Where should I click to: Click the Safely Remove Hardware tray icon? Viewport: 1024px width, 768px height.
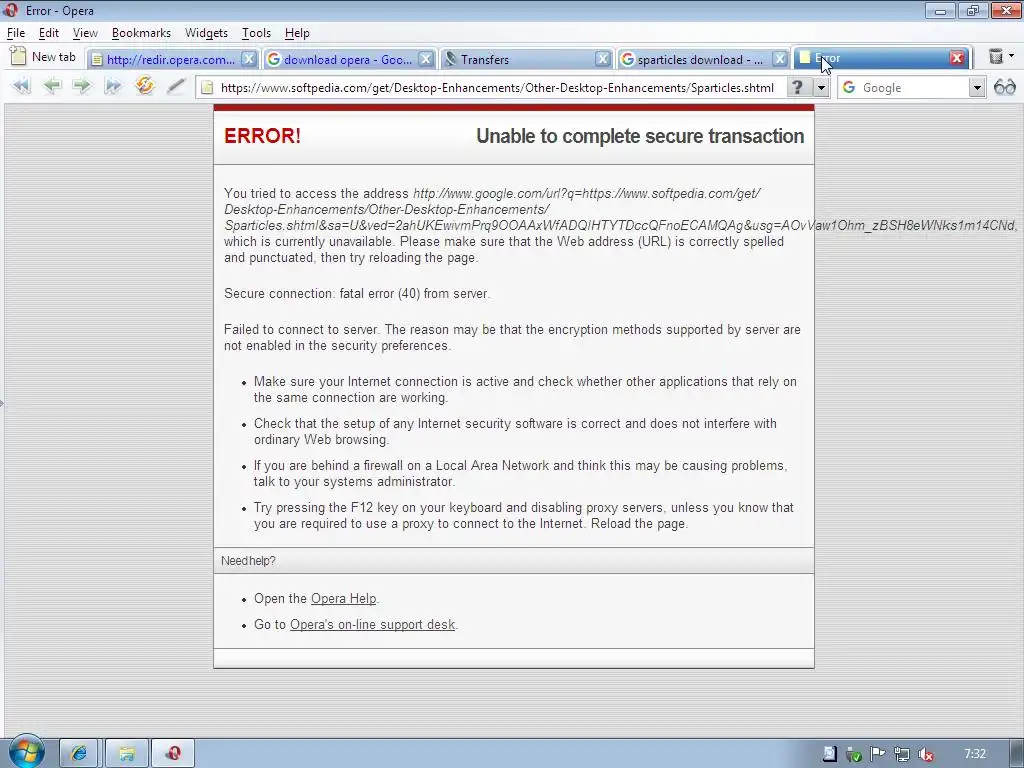[x=854, y=755]
